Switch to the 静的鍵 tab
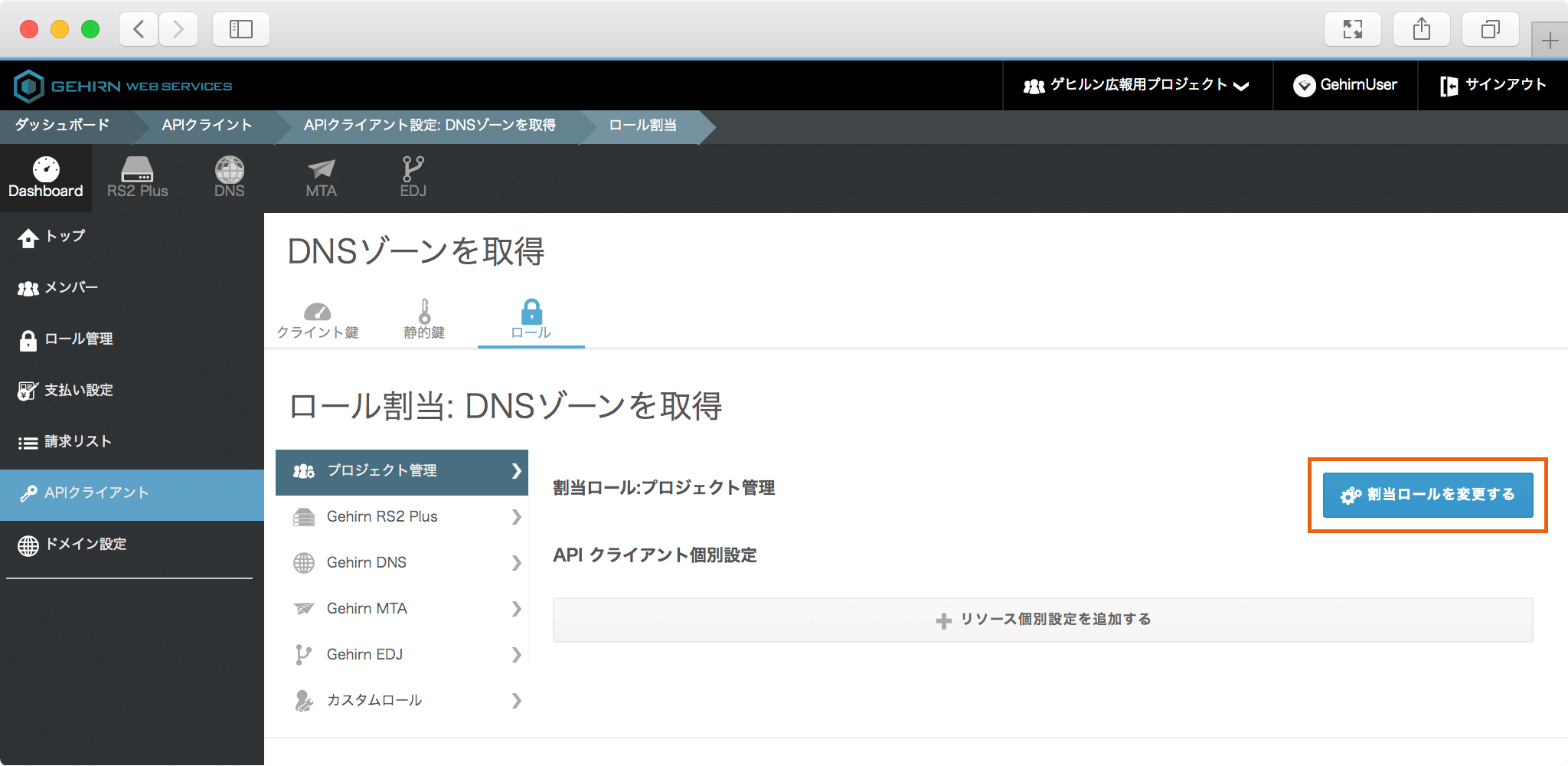The height and width of the screenshot is (766, 1568). point(424,320)
